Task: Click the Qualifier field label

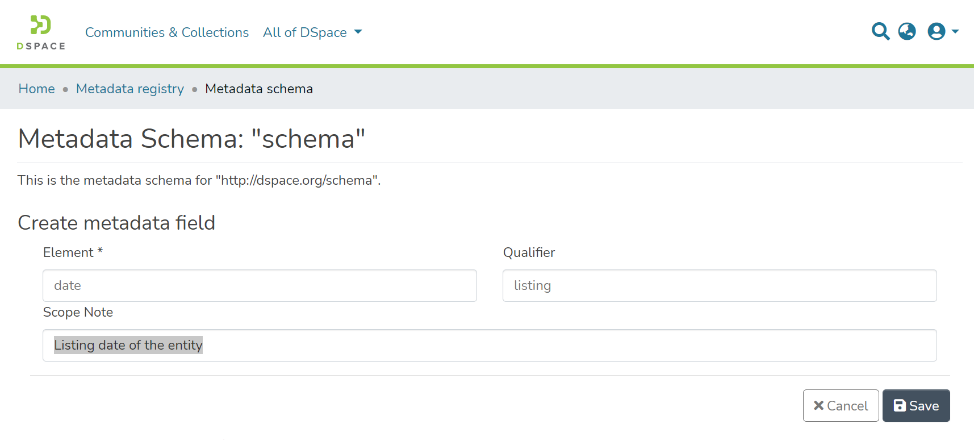Action: pos(529,252)
